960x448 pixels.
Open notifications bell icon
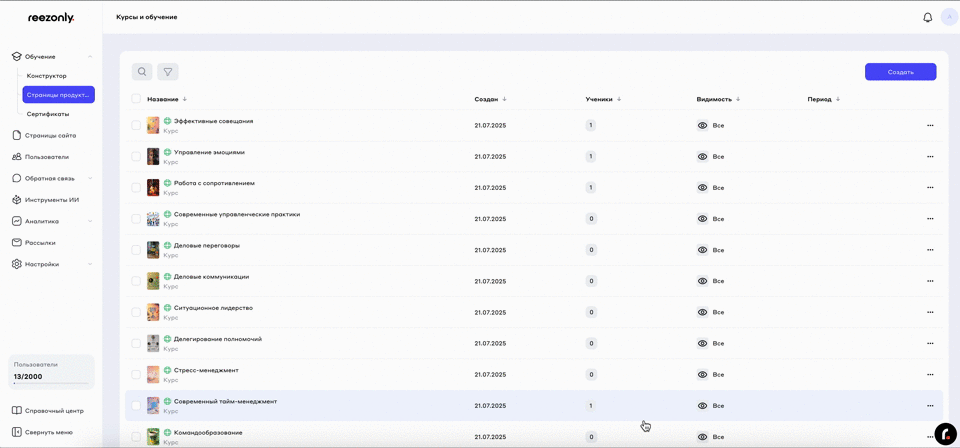click(927, 18)
